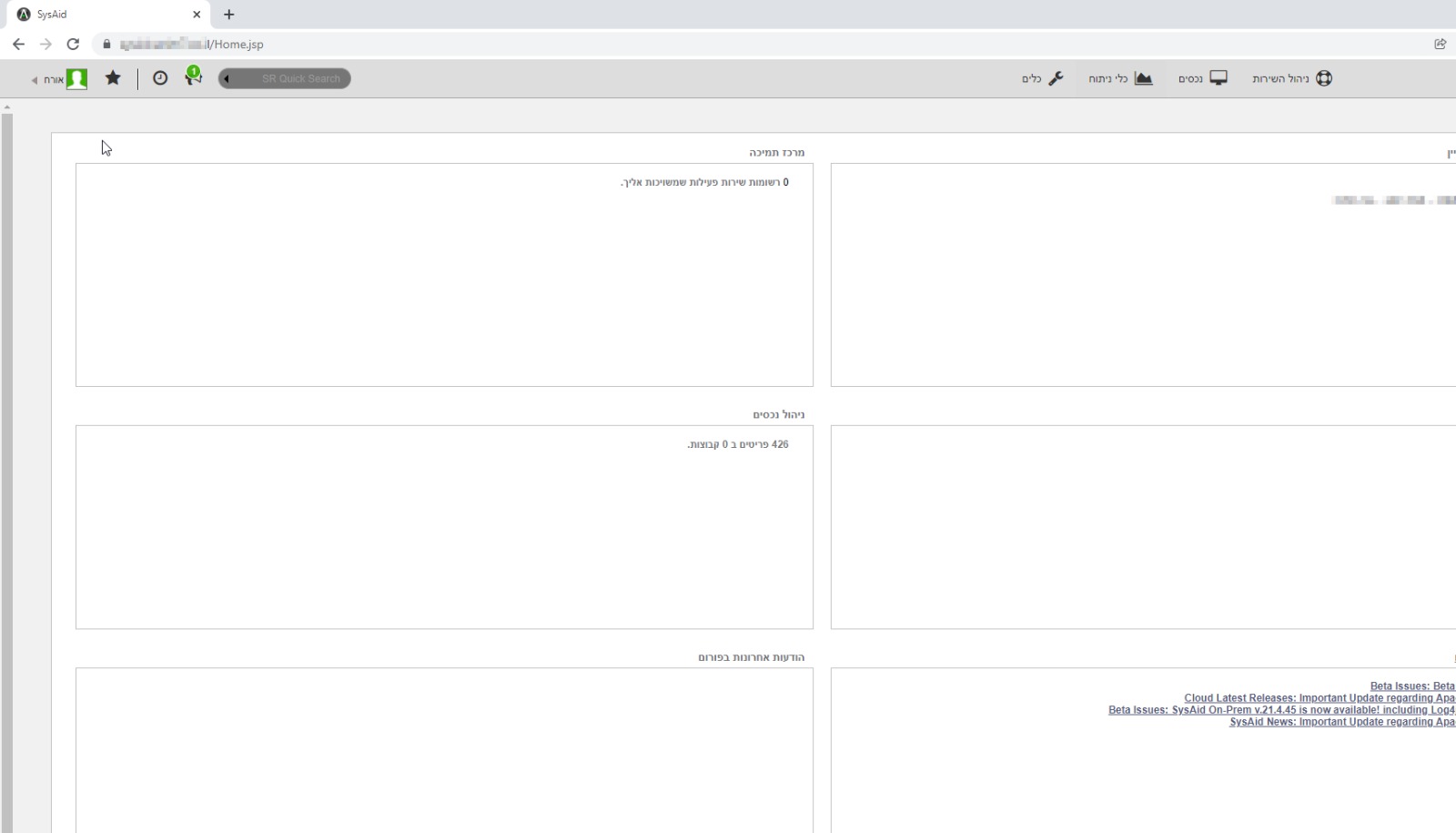Open a new browser tab
The height and width of the screenshot is (833, 1456).
(x=228, y=15)
